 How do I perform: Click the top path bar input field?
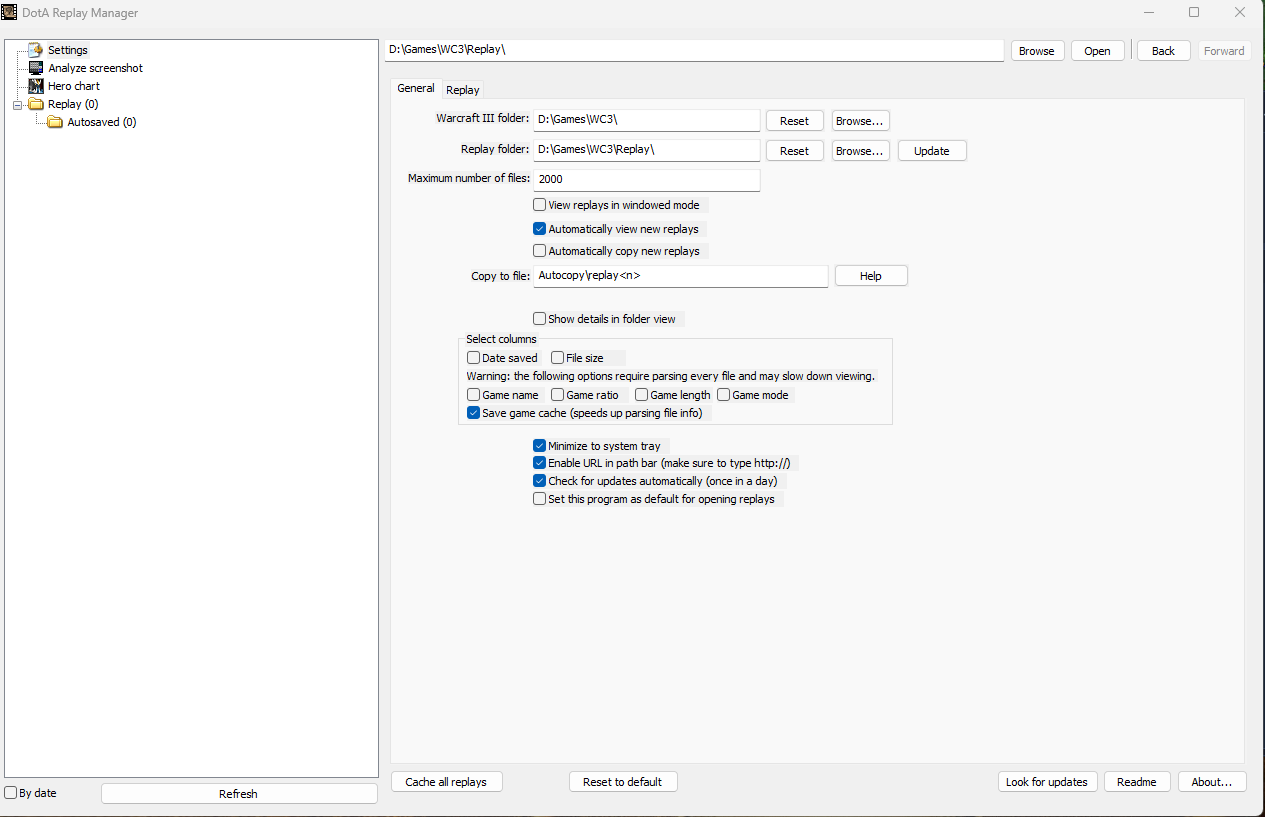pyautogui.click(x=694, y=50)
